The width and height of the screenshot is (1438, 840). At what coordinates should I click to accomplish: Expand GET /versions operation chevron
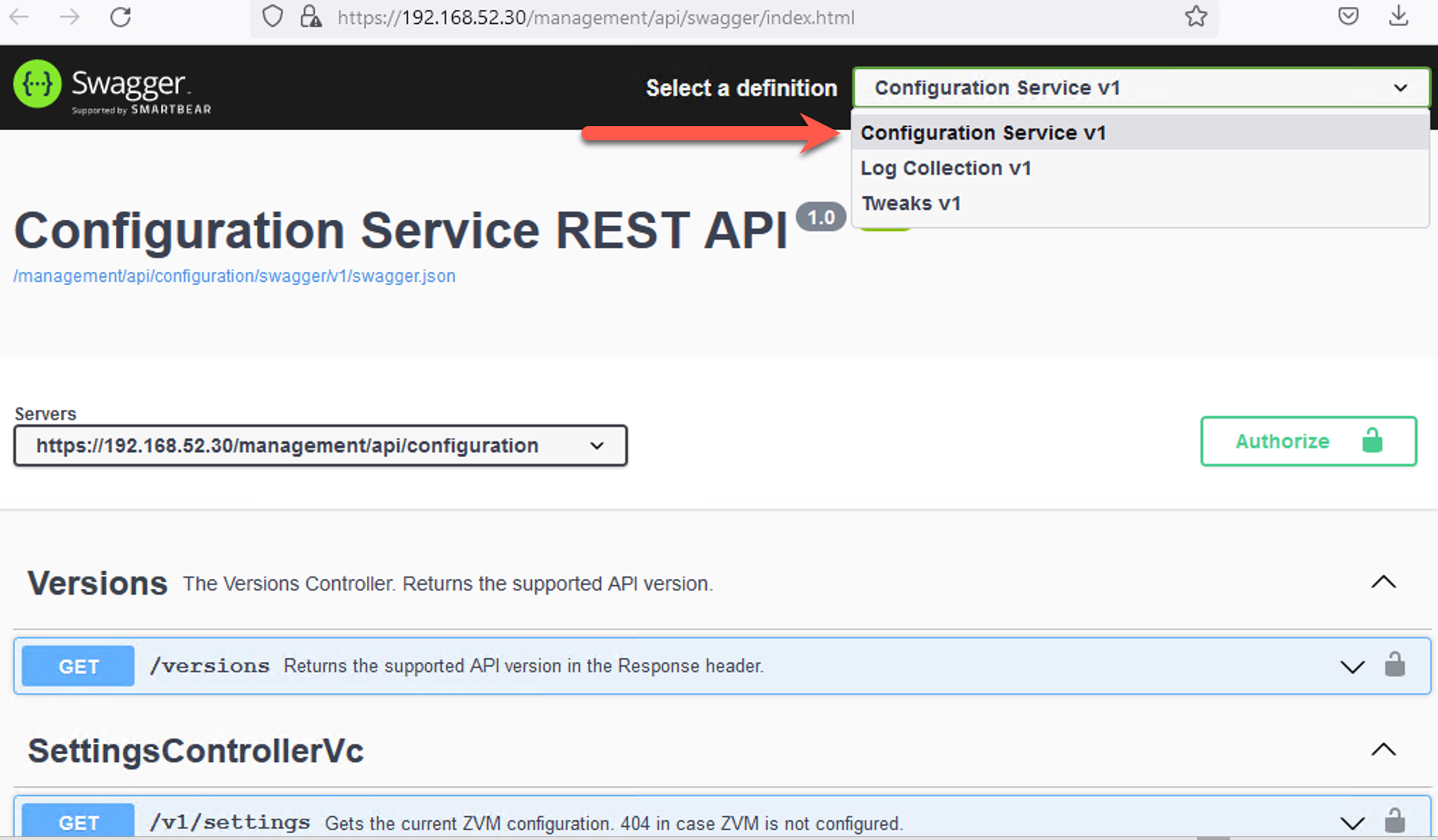(1352, 666)
